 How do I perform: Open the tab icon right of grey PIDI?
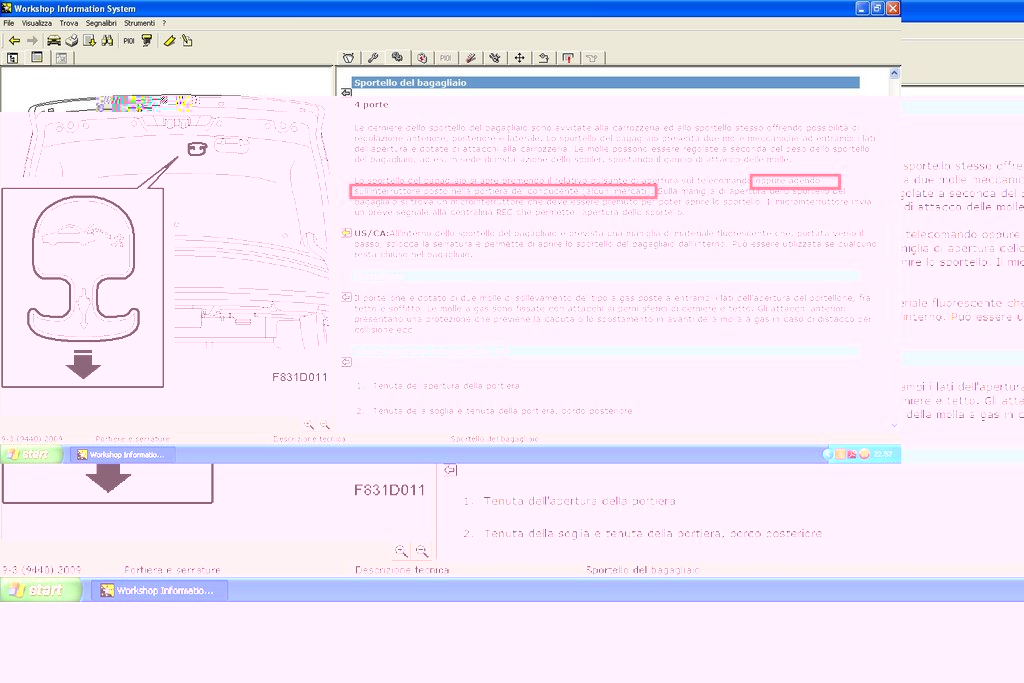coord(470,58)
